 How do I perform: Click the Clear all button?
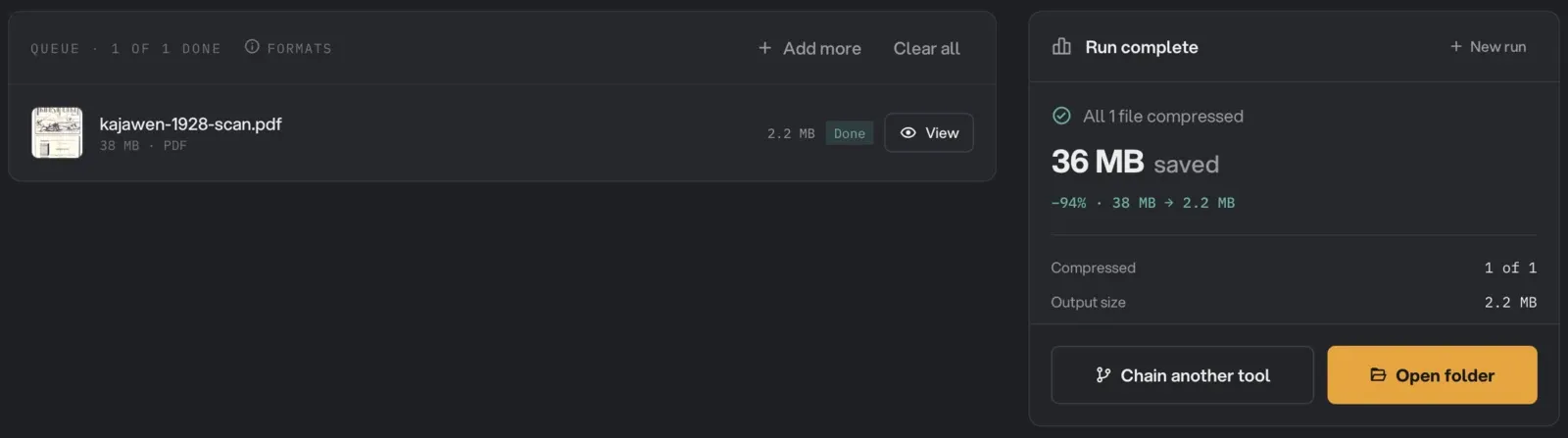click(x=926, y=48)
